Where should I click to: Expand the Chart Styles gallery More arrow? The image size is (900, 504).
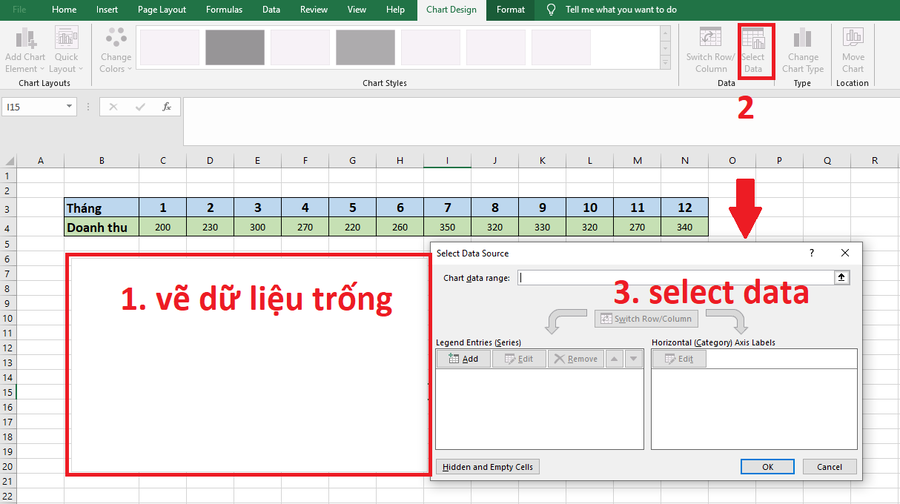click(x=666, y=63)
